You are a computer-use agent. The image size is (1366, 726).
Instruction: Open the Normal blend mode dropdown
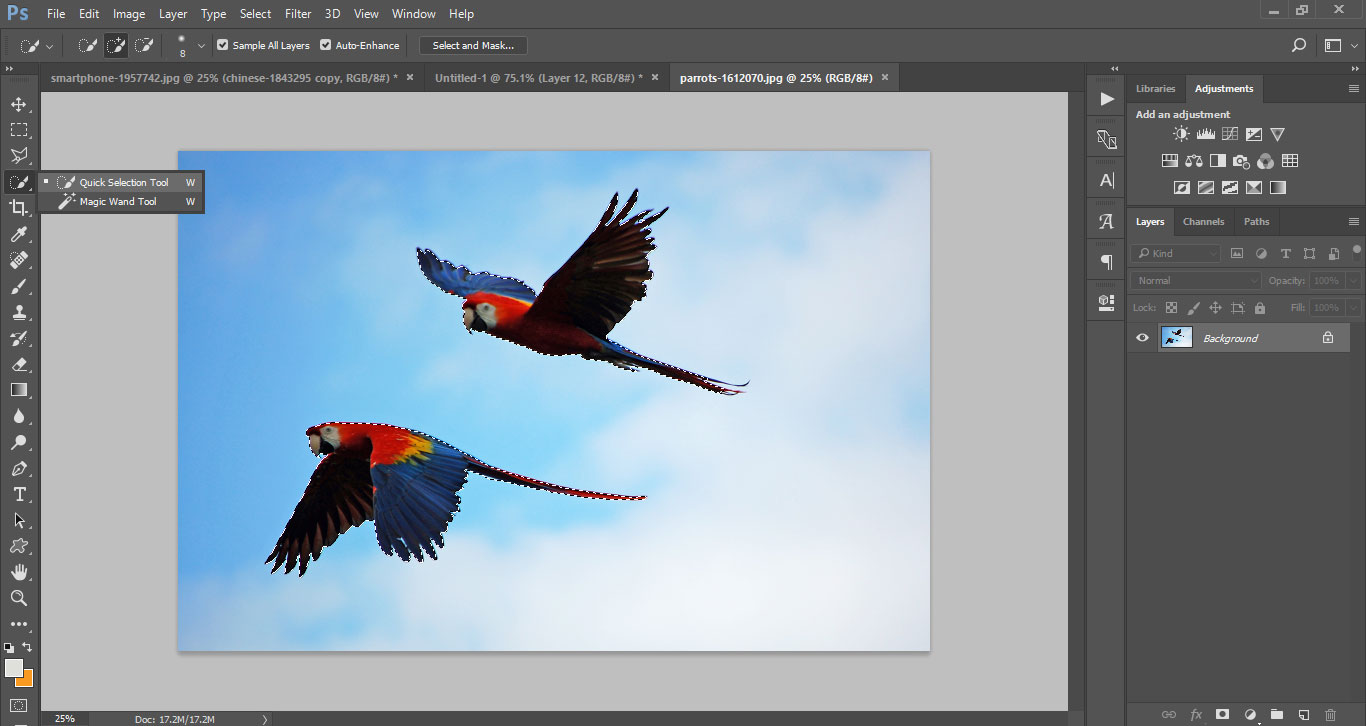(x=1197, y=281)
